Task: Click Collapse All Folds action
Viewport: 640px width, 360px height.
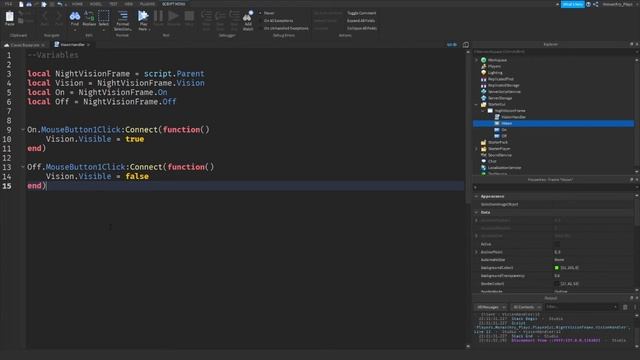Action: coord(362,29)
